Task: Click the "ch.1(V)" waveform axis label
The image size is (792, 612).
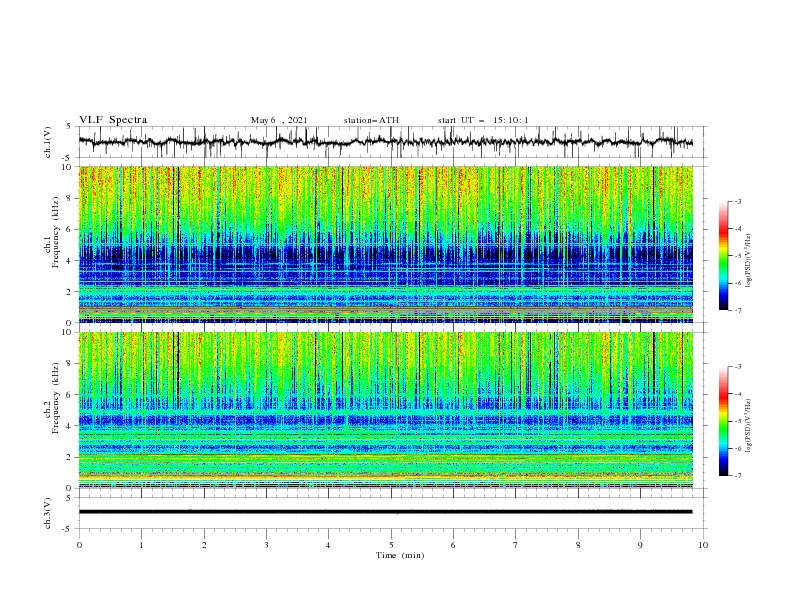Action: pos(48,142)
